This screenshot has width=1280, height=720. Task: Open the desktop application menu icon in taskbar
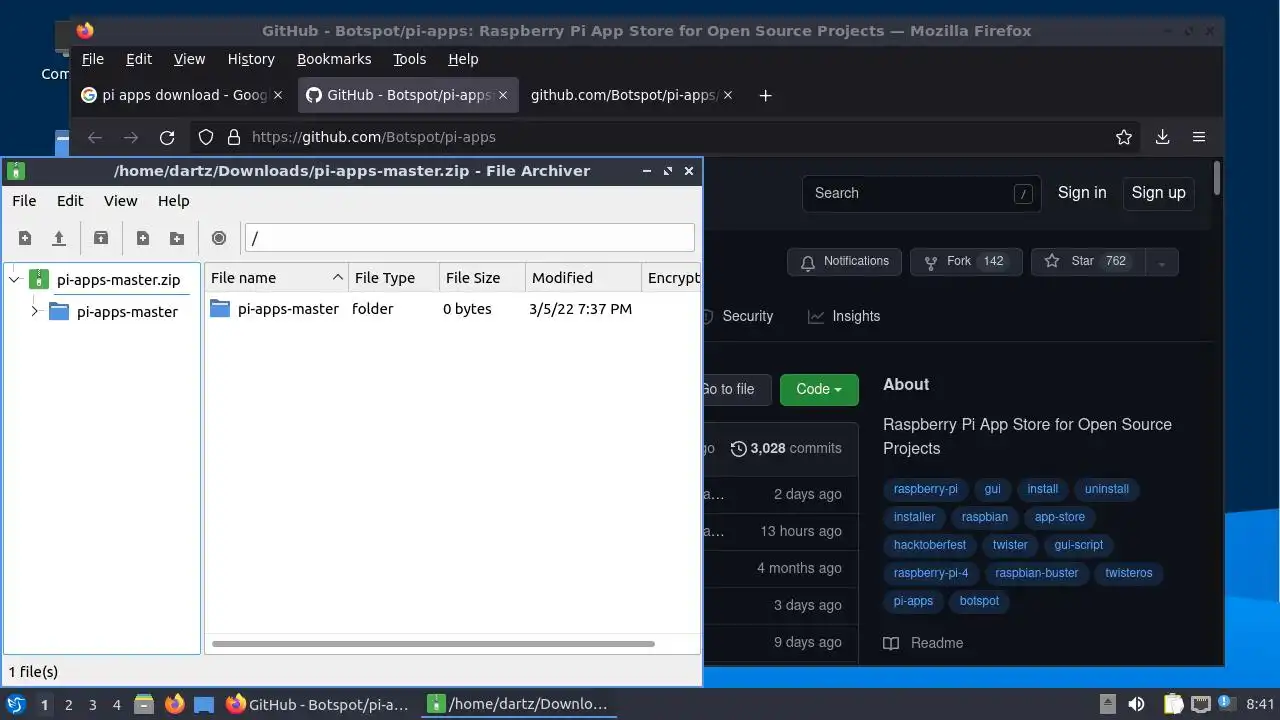tap(16, 705)
